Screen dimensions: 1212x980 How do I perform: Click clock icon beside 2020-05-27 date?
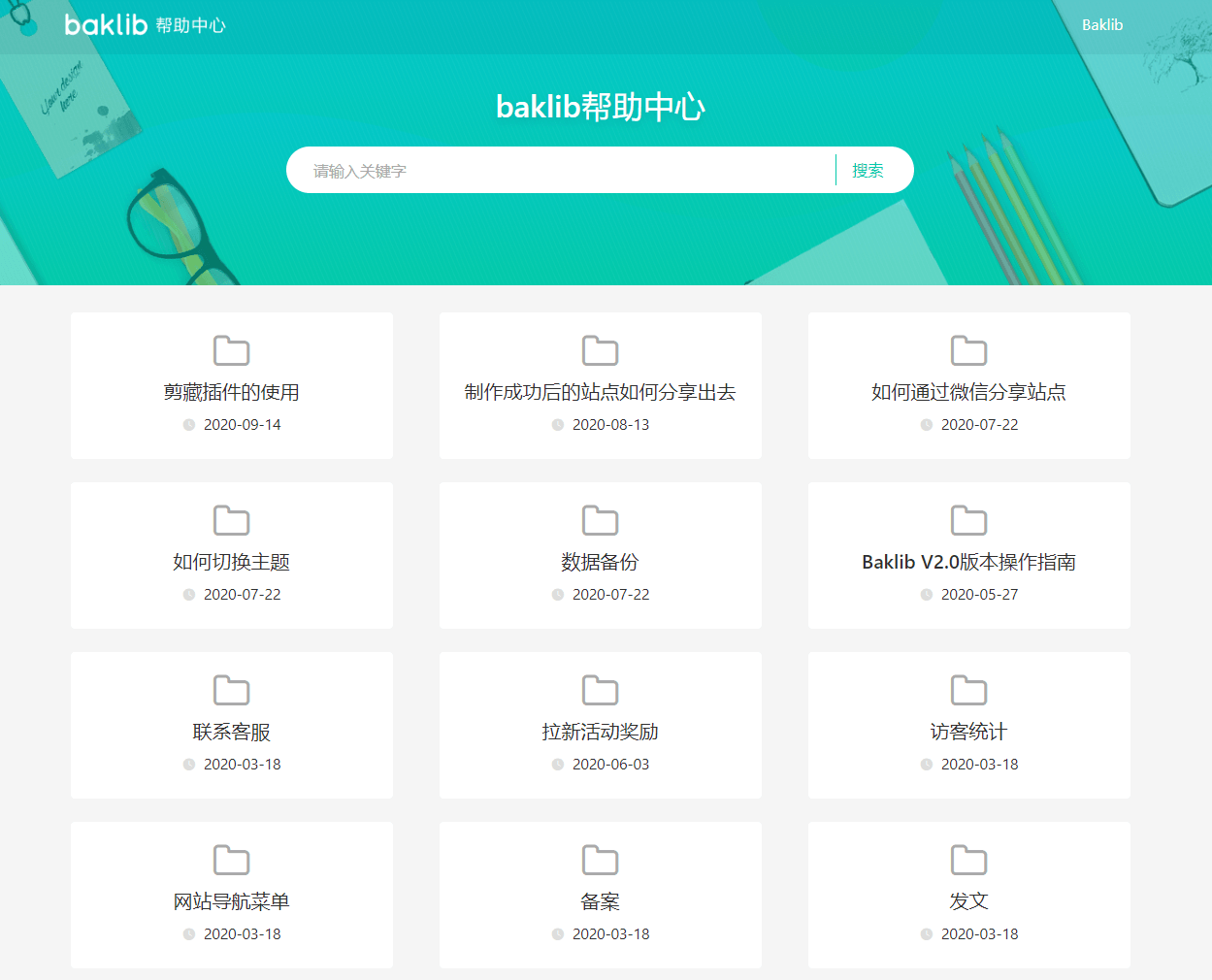click(927, 595)
